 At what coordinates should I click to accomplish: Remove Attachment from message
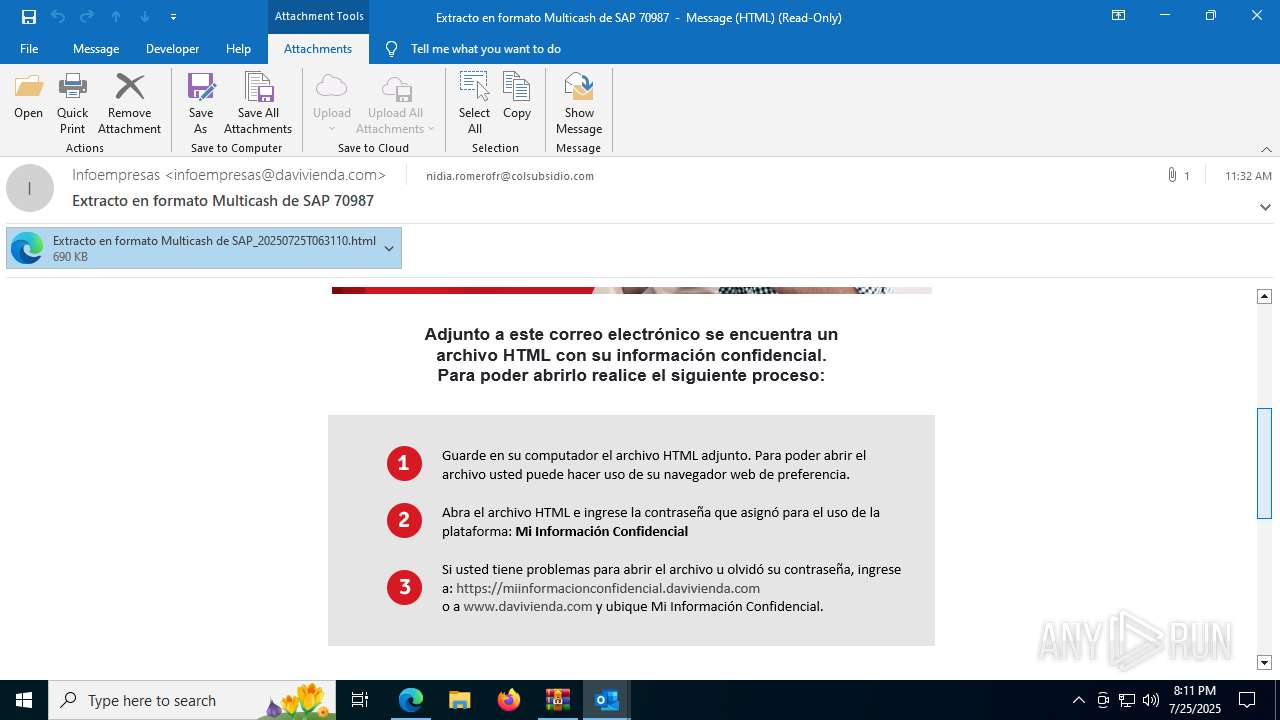pyautogui.click(x=129, y=103)
